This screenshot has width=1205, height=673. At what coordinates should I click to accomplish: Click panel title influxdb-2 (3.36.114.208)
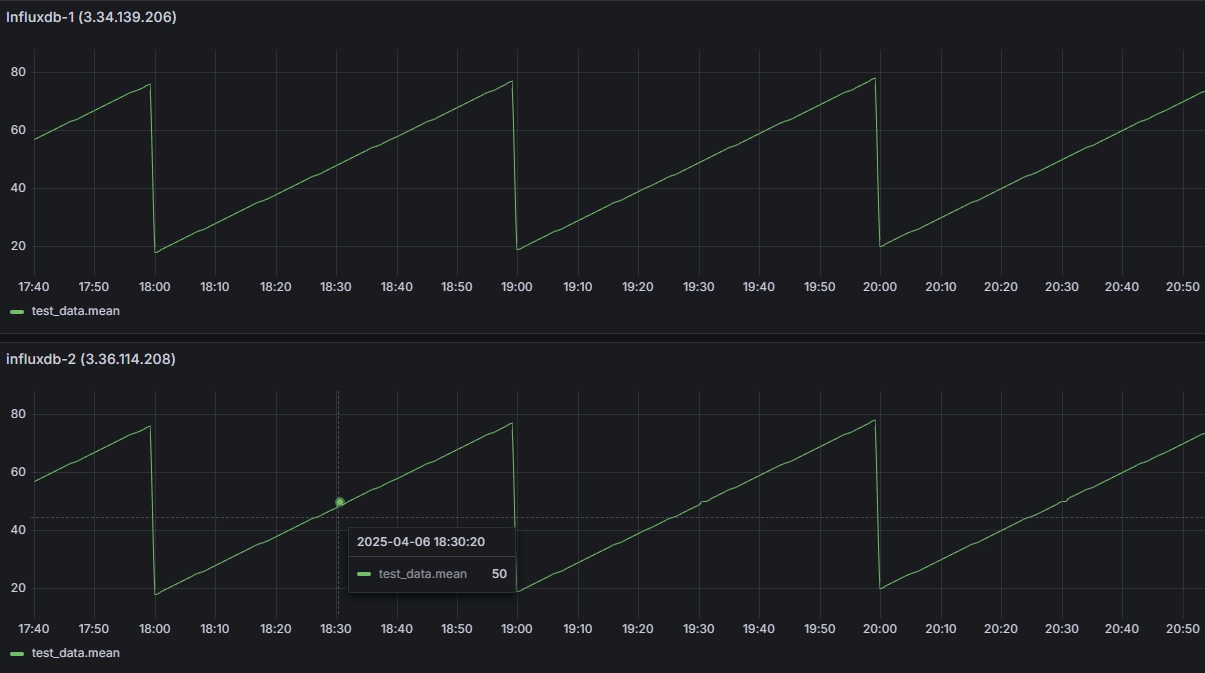tap(89, 358)
